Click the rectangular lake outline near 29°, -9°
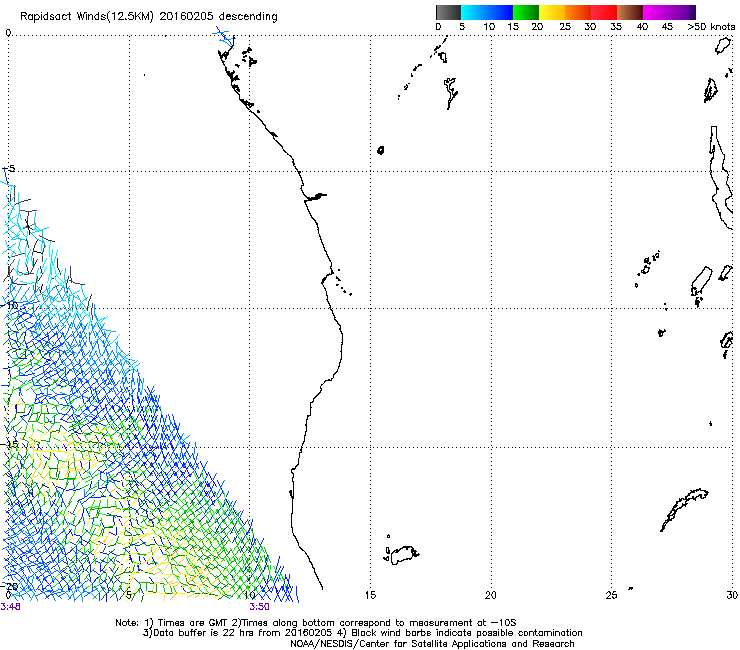This screenshot has width=740, height=650. (701, 280)
